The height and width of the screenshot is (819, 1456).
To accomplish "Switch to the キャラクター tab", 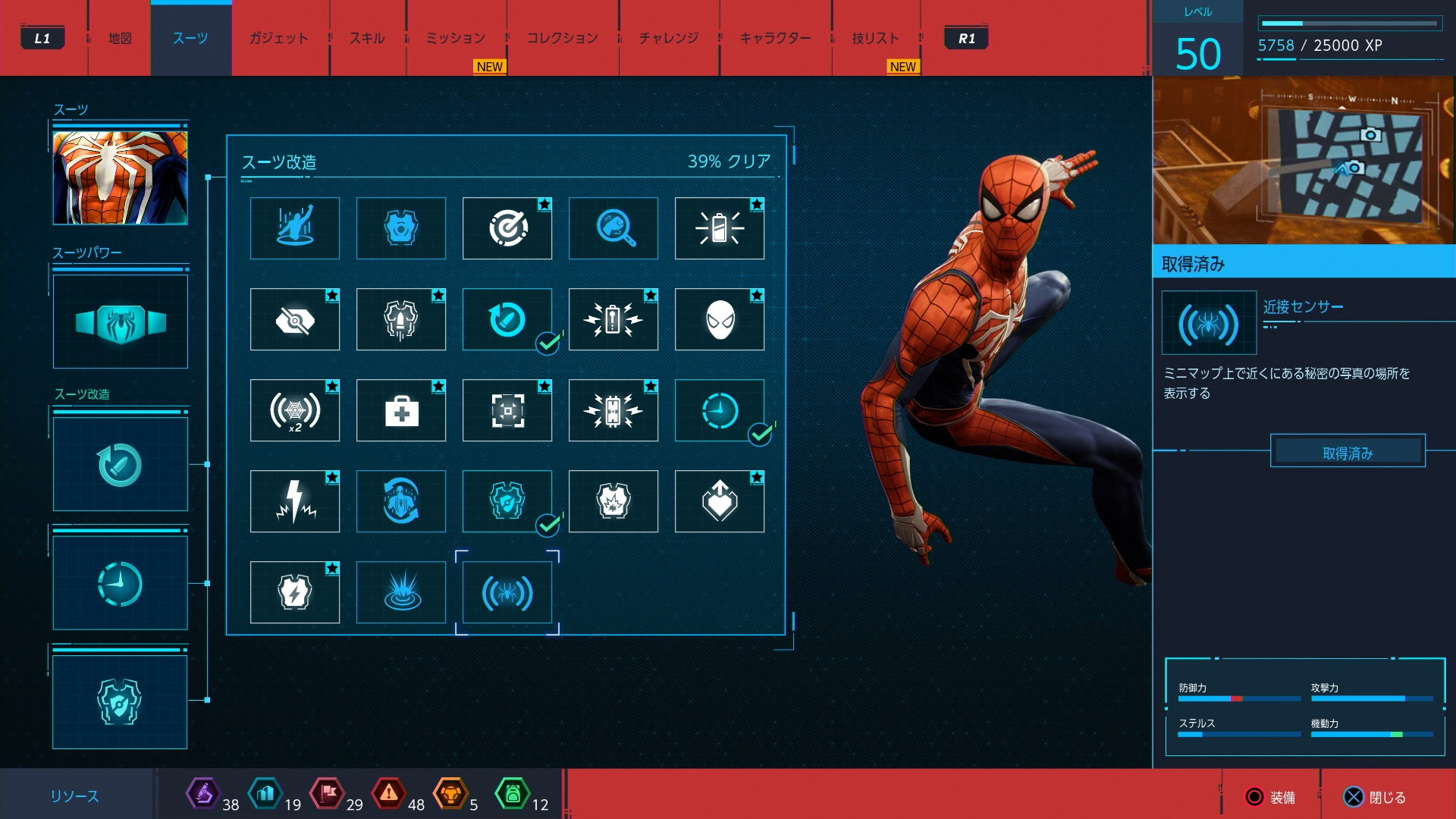I will (x=775, y=38).
